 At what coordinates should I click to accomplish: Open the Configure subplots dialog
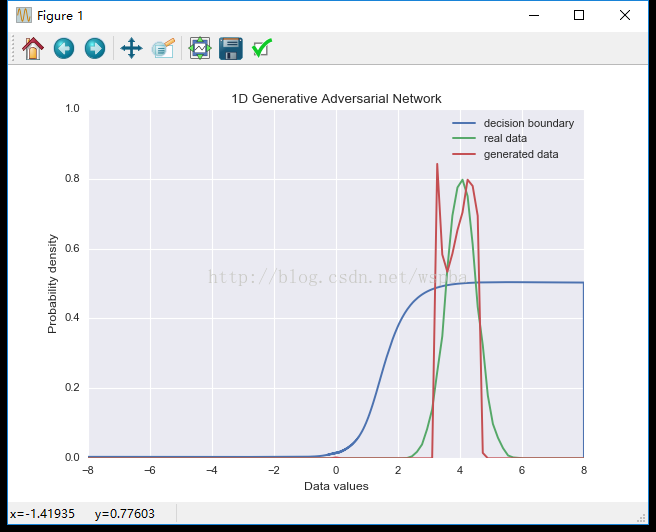(x=200, y=49)
